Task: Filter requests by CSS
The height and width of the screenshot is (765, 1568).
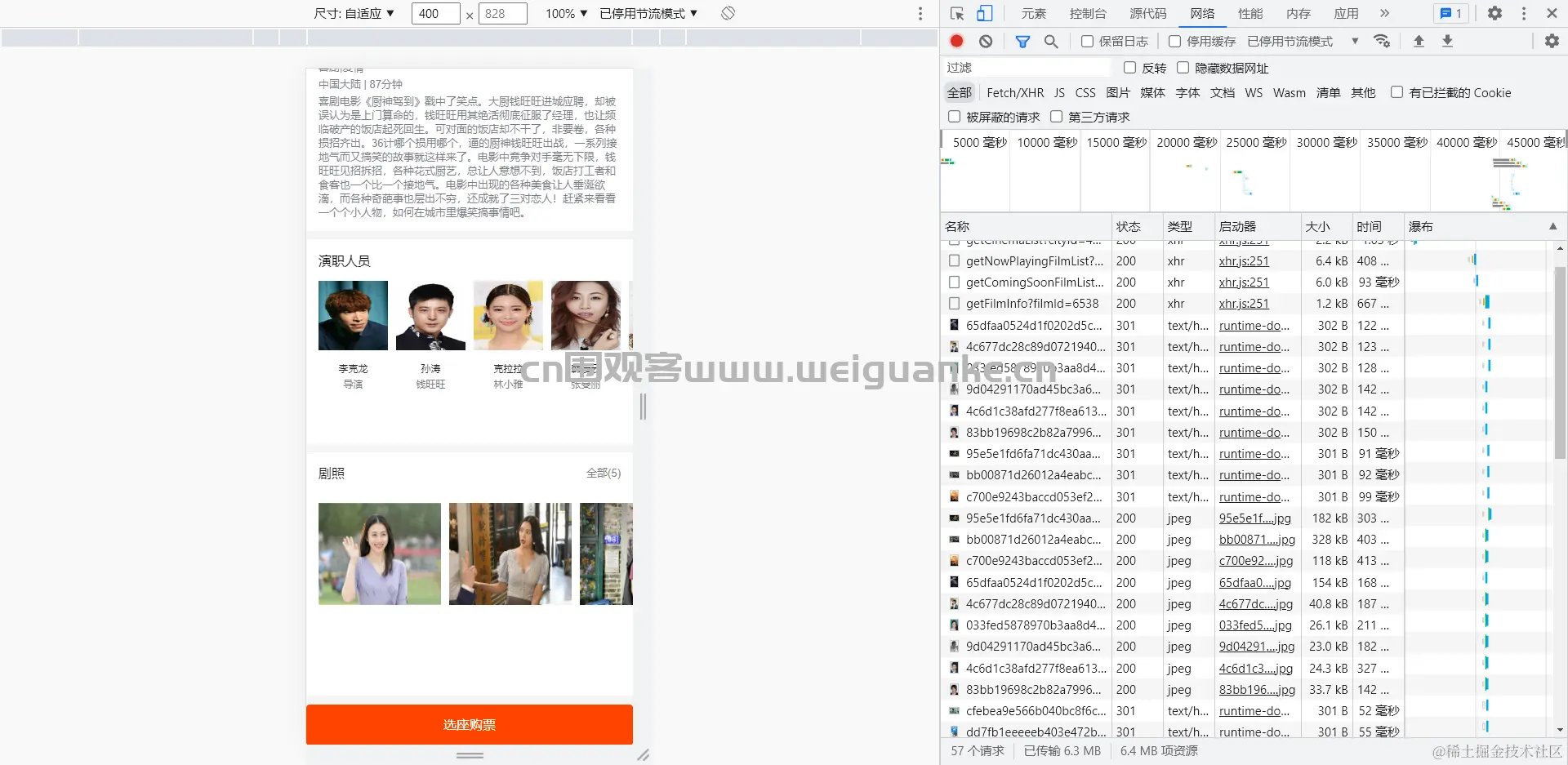Action: coord(1085,92)
